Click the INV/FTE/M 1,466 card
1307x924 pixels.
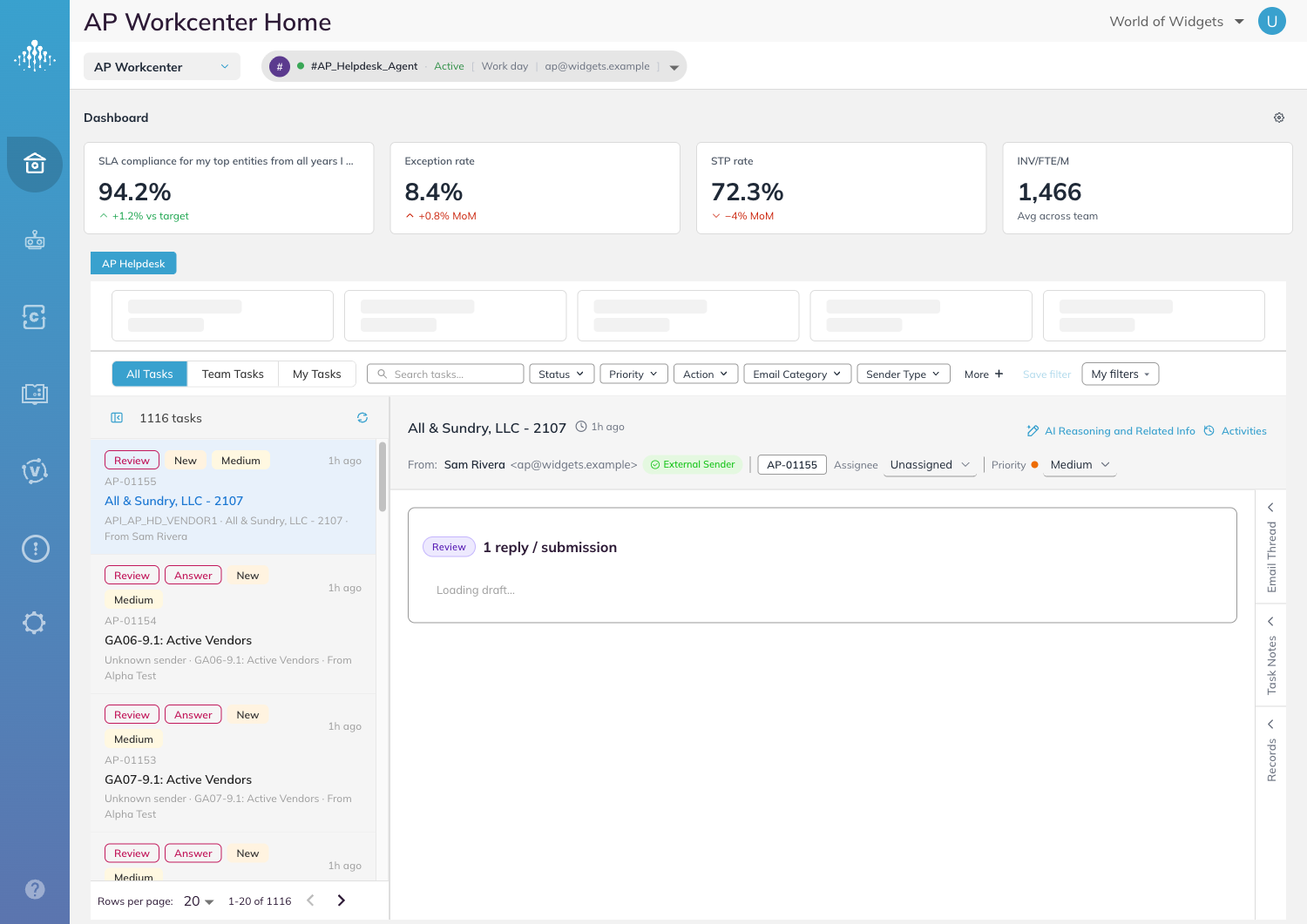point(1148,188)
